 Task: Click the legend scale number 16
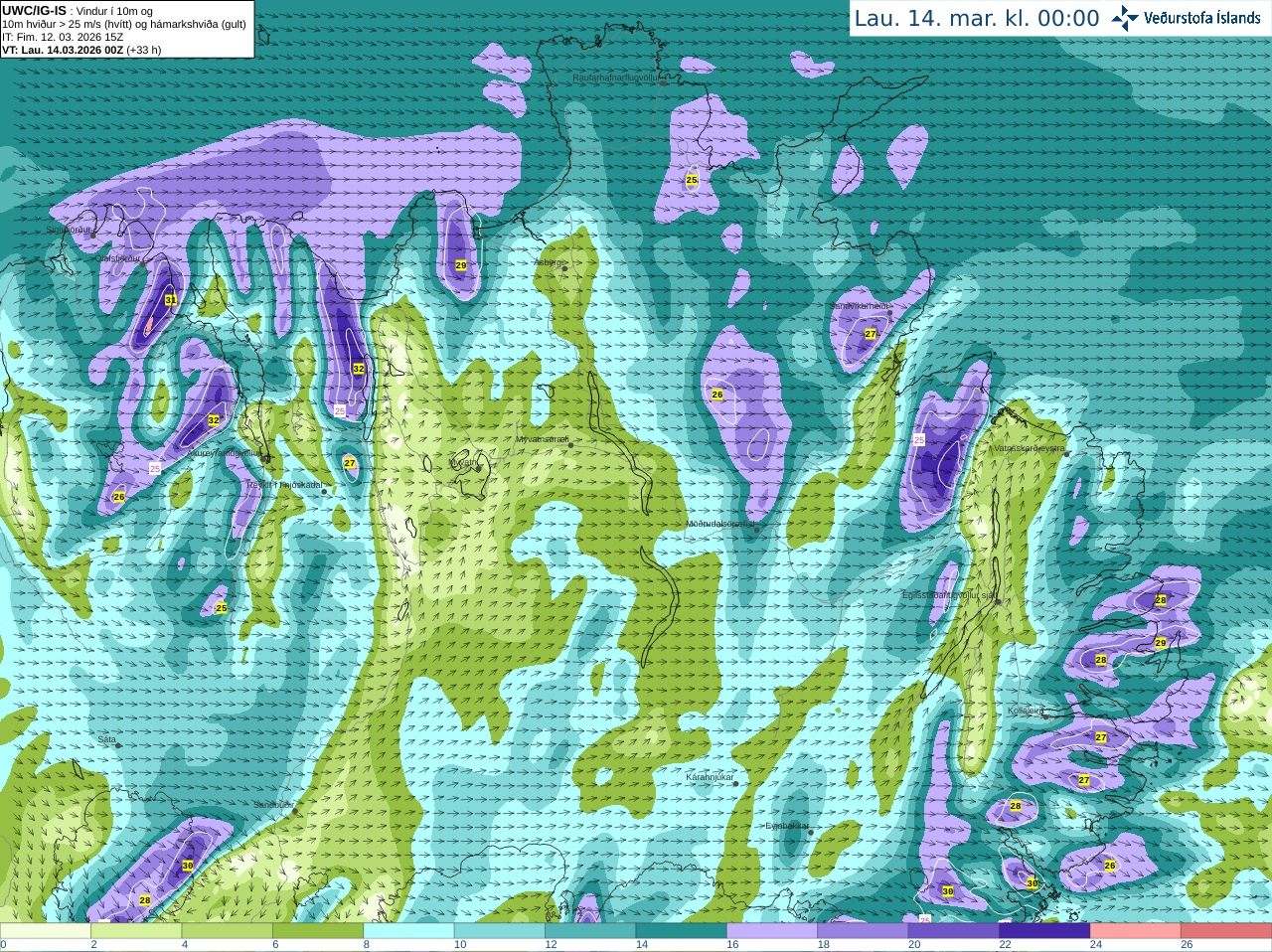(732, 945)
